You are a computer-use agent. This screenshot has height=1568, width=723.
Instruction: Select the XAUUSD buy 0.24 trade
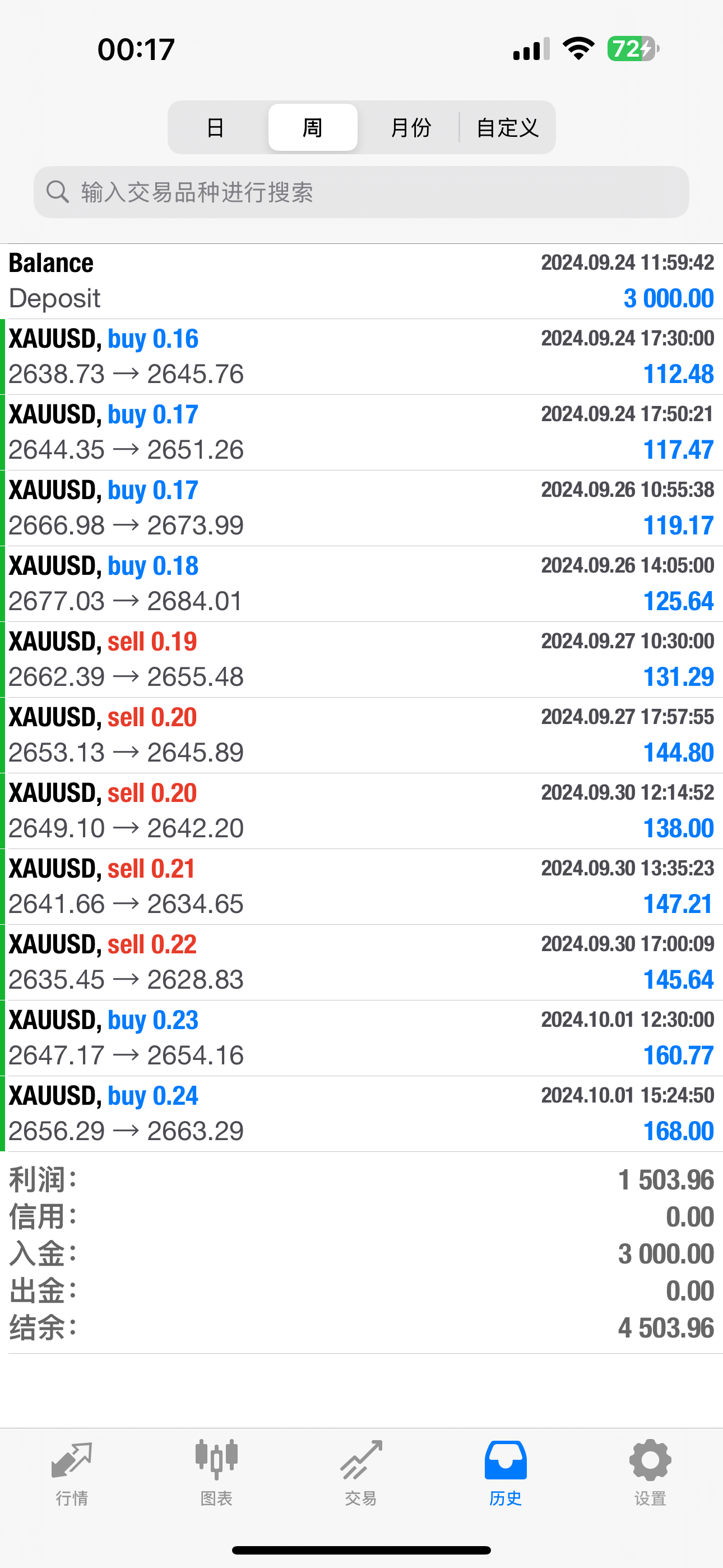click(361, 1114)
